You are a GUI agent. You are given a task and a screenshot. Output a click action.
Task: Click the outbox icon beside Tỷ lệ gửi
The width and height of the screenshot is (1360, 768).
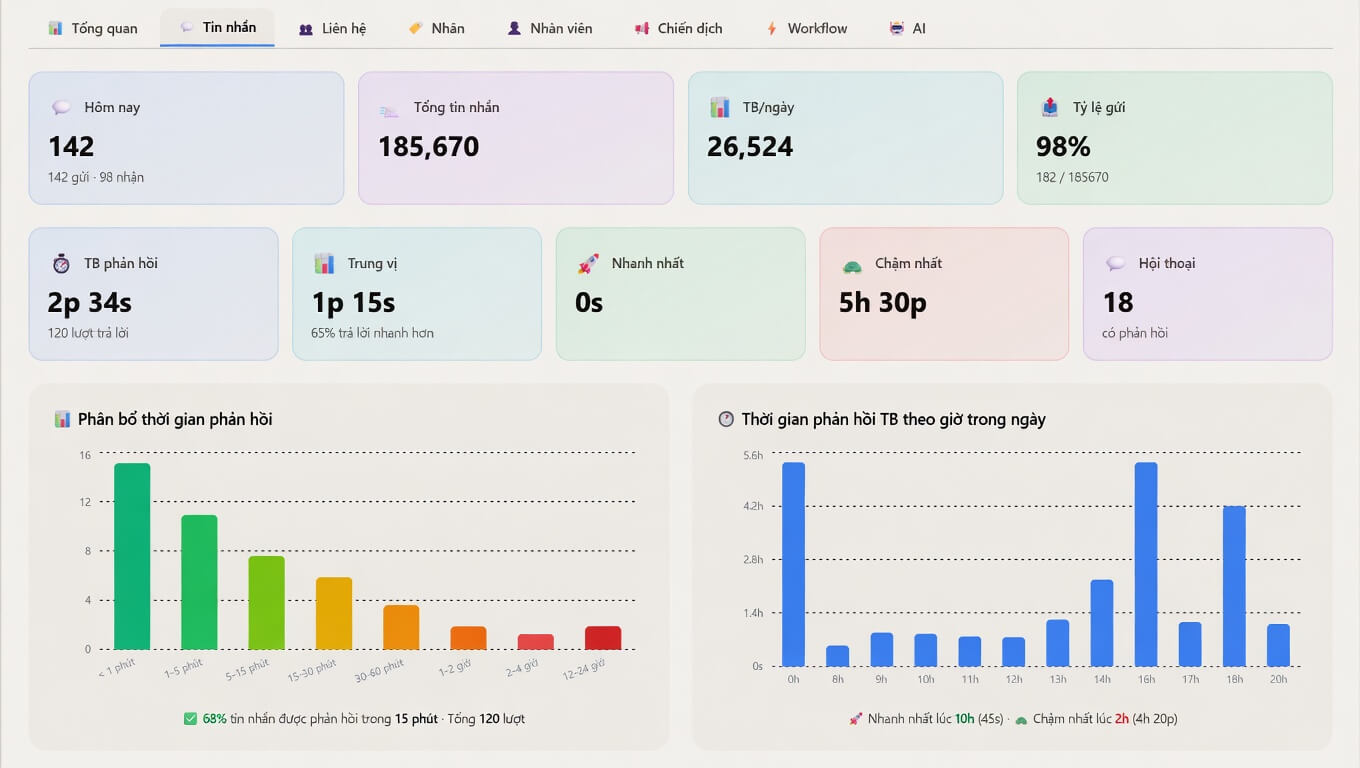pyautogui.click(x=1050, y=107)
